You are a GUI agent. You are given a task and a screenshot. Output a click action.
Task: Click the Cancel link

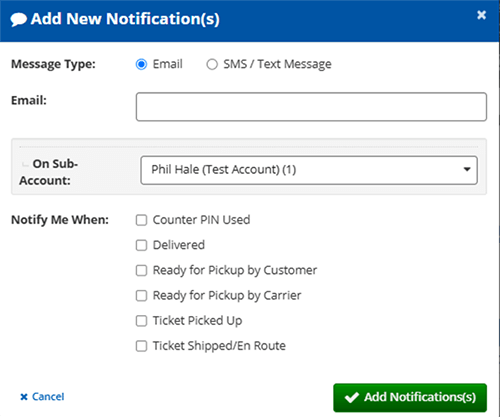pyautogui.click(x=42, y=397)
